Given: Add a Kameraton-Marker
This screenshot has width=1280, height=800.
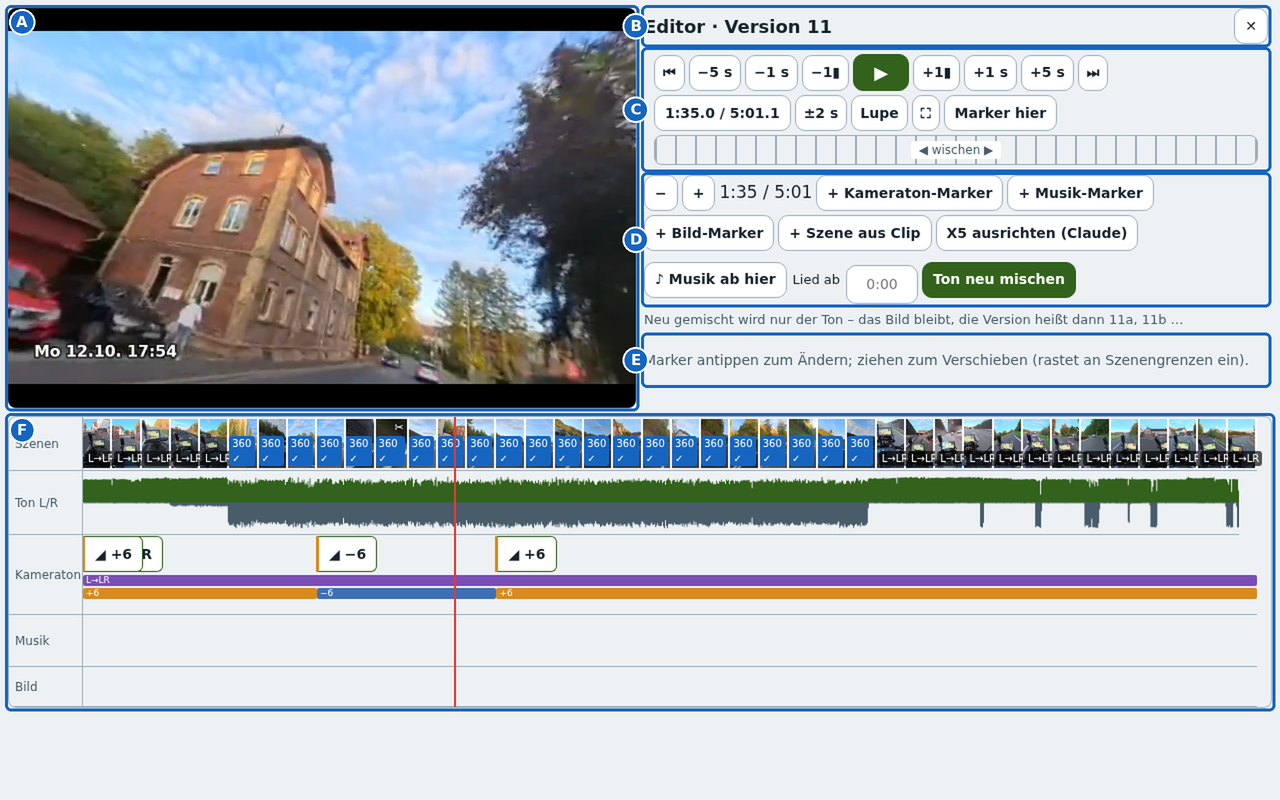Looking at the screenshot, I should pyautogui.click(x=909, y=193).
